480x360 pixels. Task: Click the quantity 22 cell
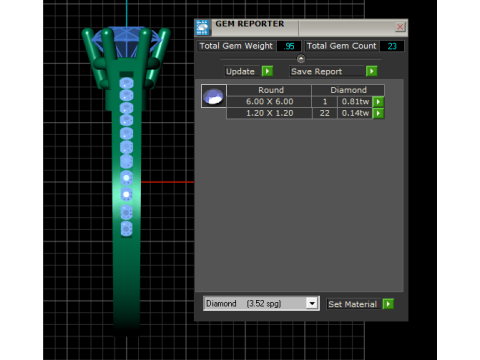[325, 113]
